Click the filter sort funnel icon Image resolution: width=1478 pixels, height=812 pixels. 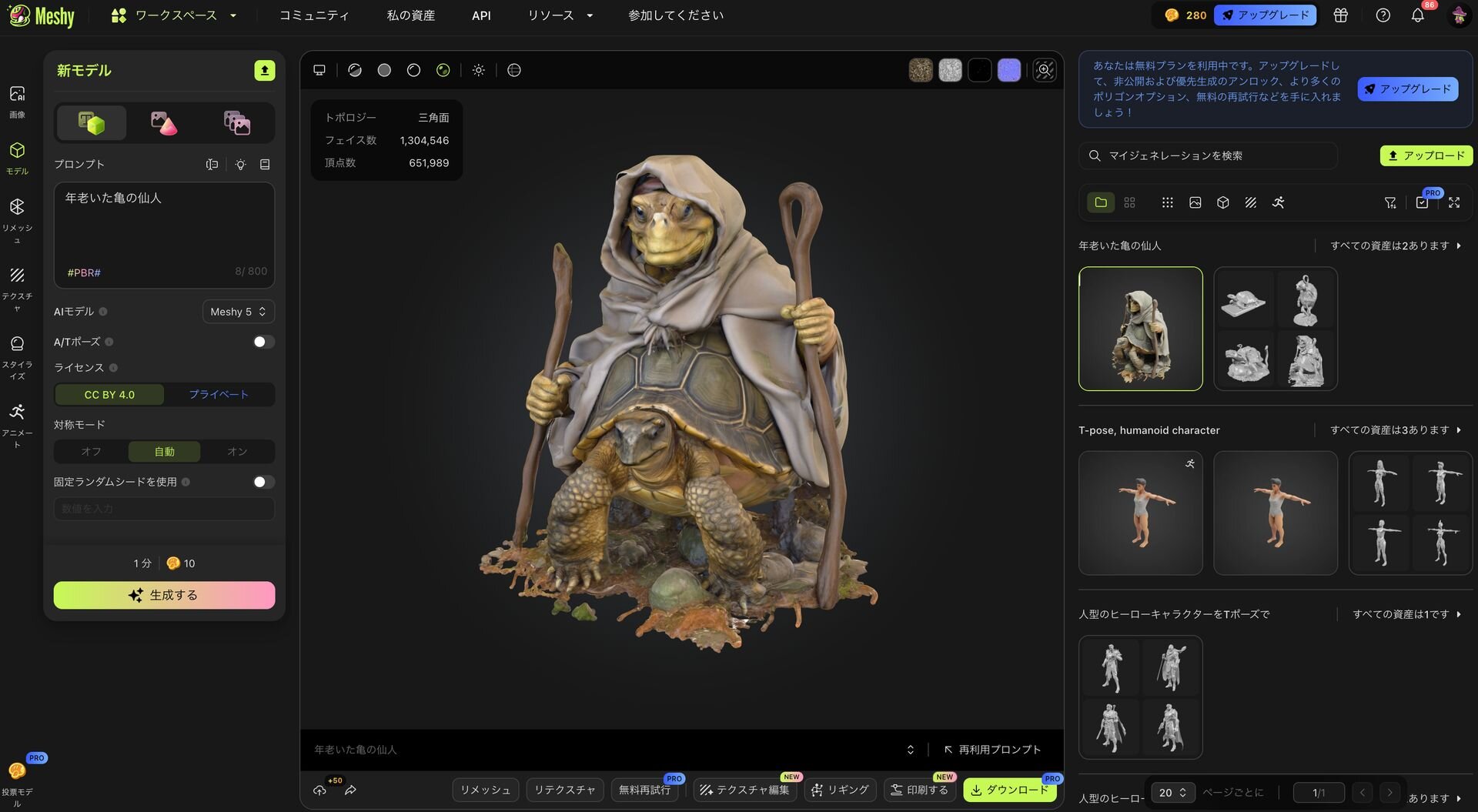click(x=1390, y=202)
